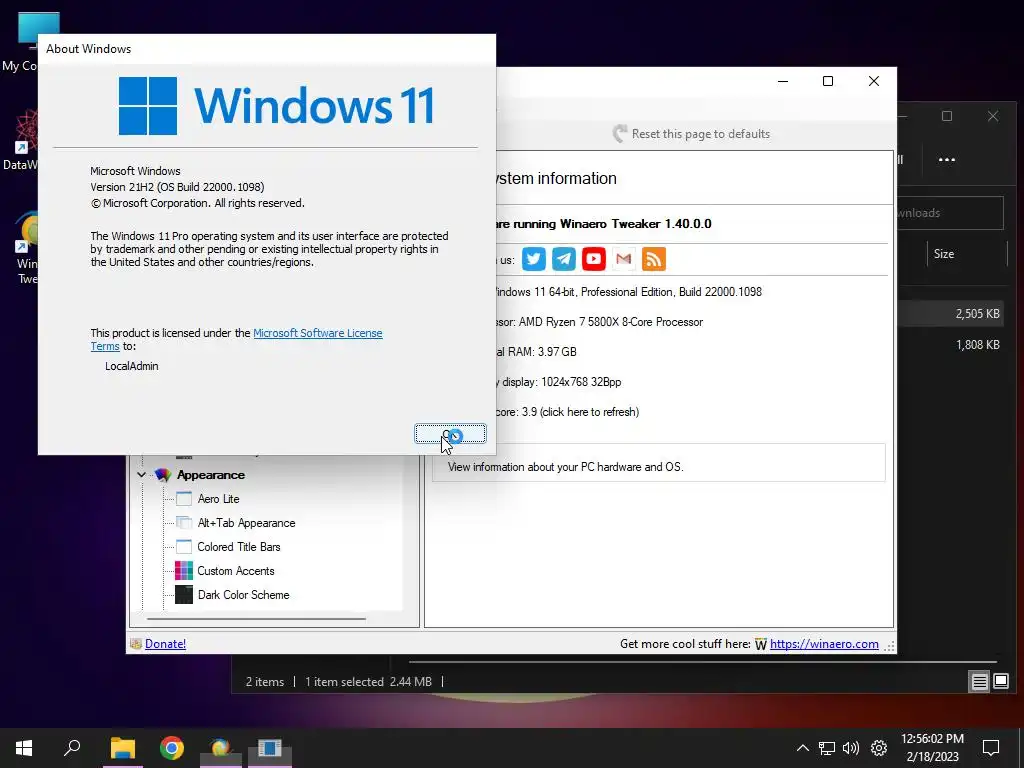Close the Winaero Tweaker window

point(874,81)
